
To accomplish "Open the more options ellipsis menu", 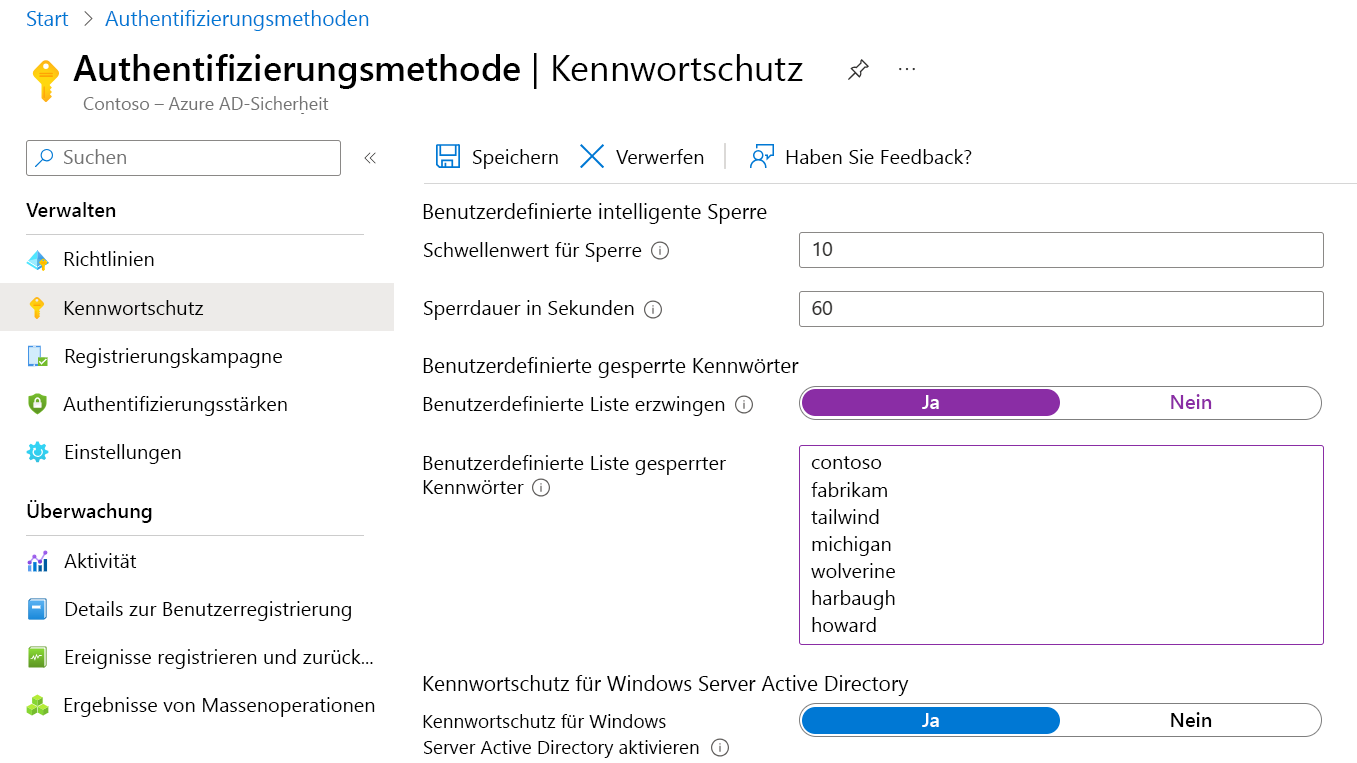I will click(907, 69).
